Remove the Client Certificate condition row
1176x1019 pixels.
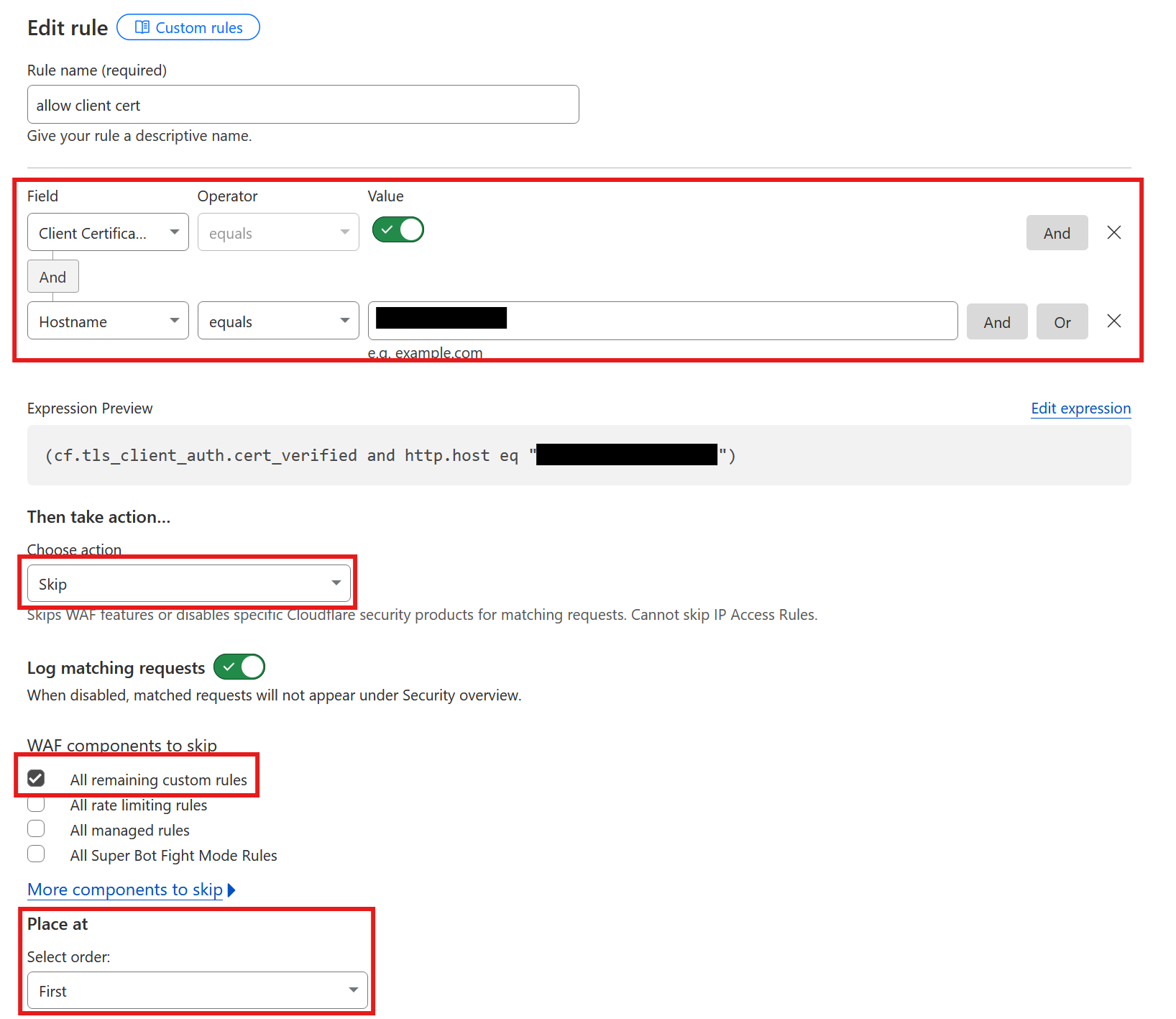tap(1113, 232)
